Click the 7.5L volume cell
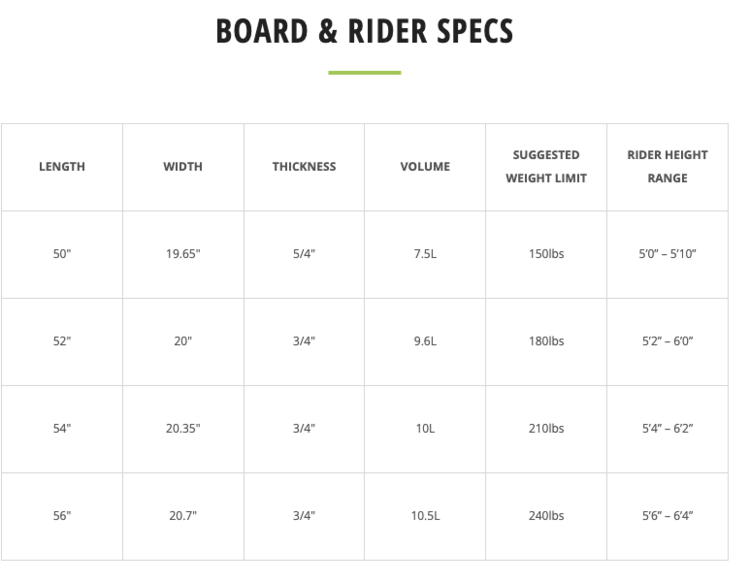Screen dimensions: 750x582 (x=425, y=254)
